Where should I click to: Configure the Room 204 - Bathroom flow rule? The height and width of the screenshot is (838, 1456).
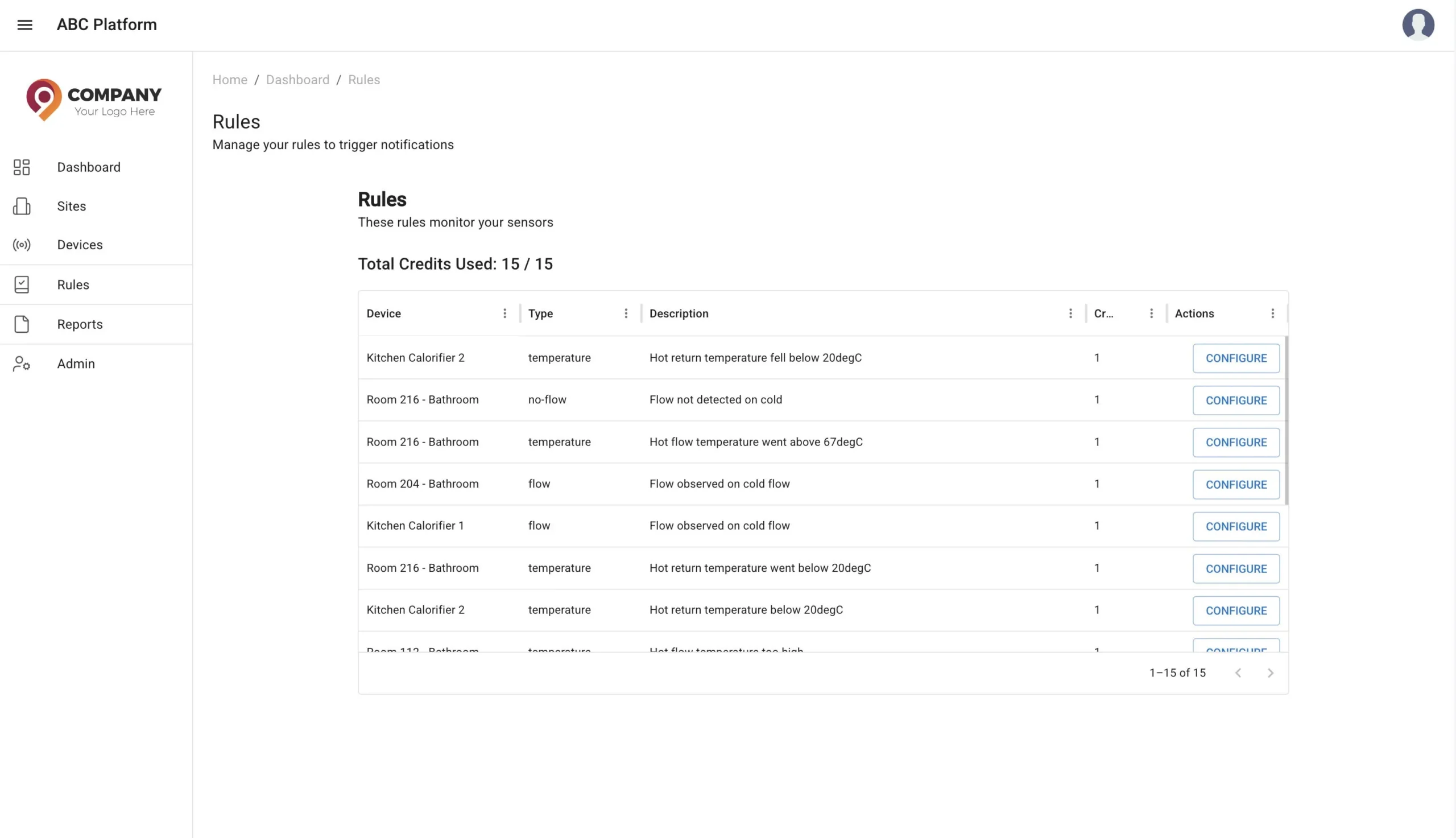(x=1236, y=485)
